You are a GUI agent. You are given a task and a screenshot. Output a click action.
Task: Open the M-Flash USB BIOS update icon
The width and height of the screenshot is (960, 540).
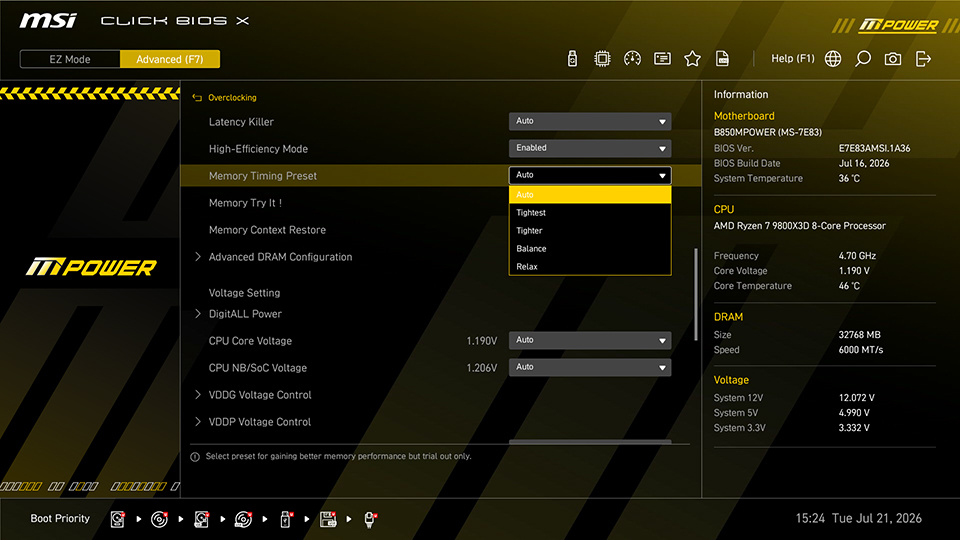point(572,59)
